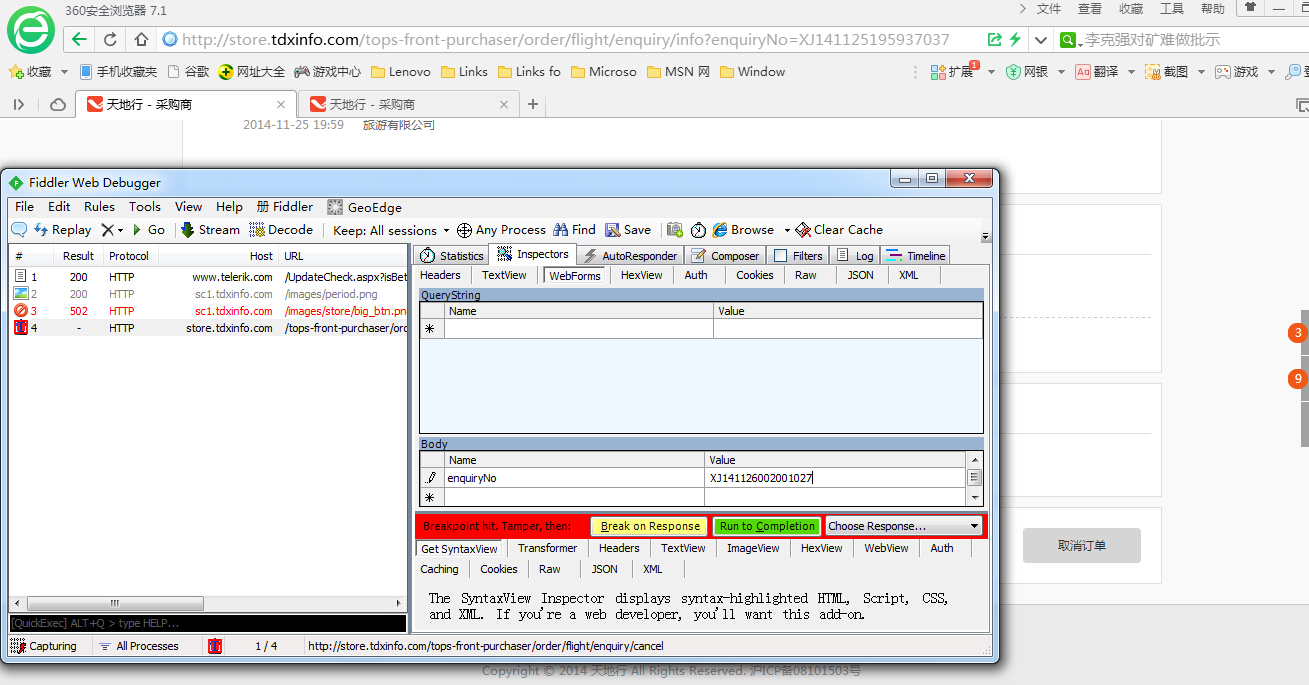Open the File menu in Fiddler

pyautogui.click(x=25, y=207)
